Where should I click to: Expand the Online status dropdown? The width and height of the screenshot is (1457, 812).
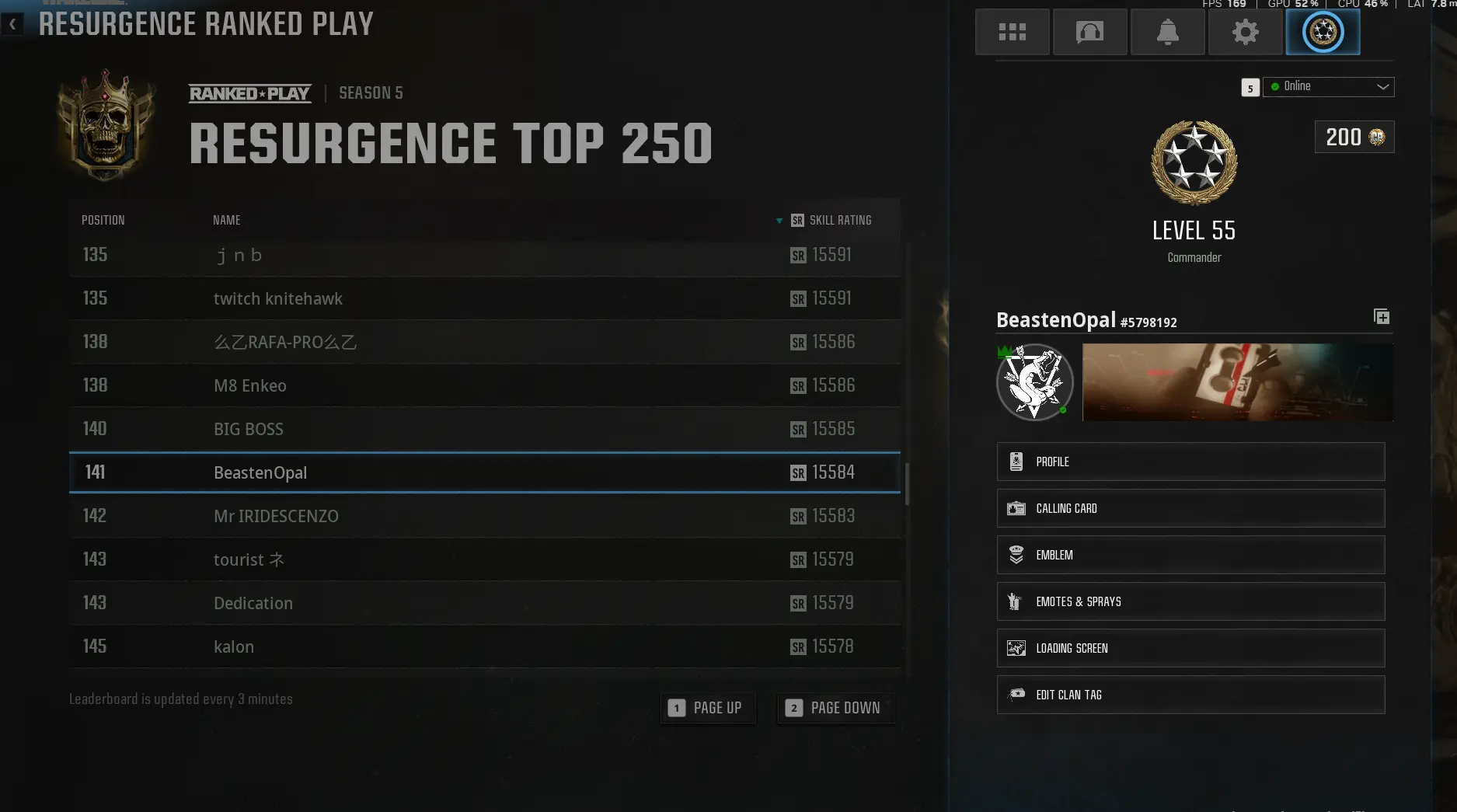tap(1328, 86)
